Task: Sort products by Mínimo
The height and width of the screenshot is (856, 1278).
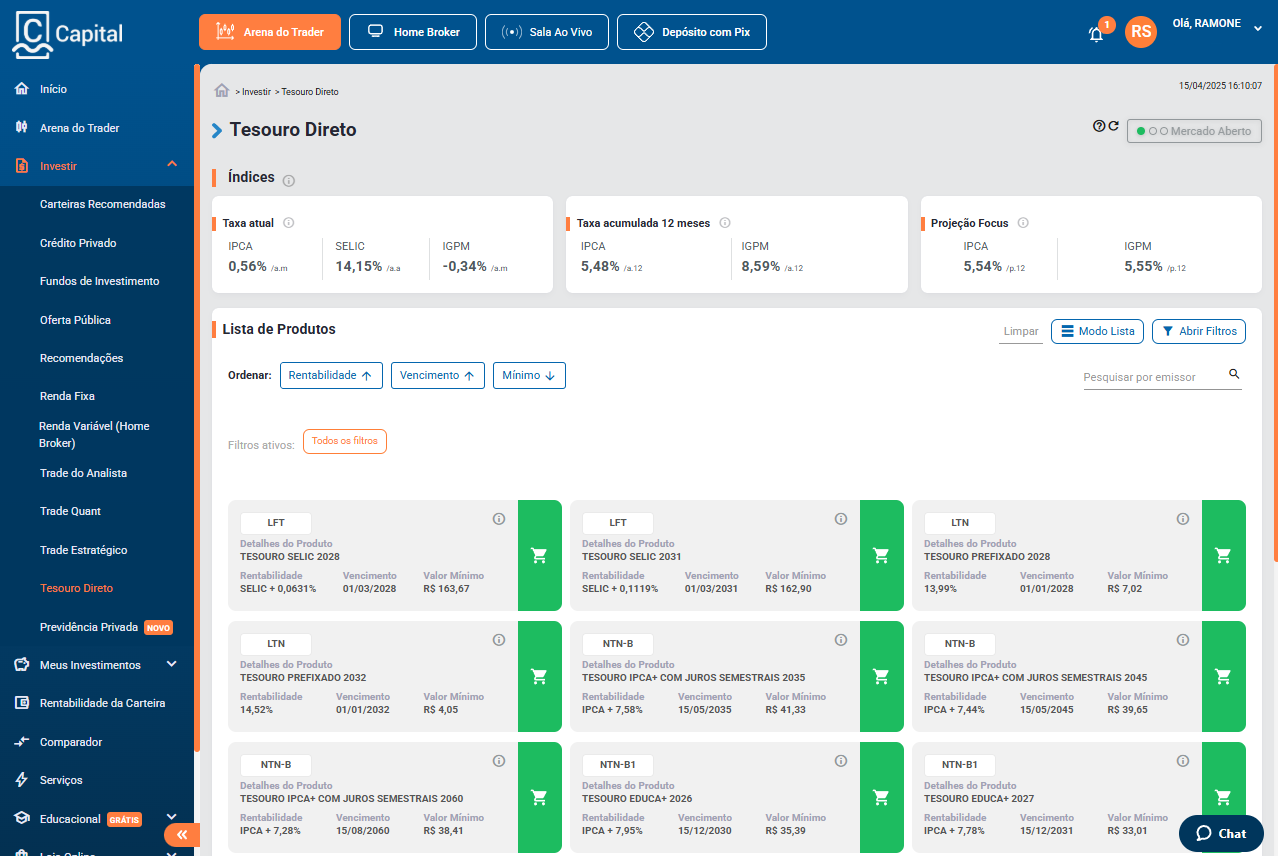Action: point(529,375)
